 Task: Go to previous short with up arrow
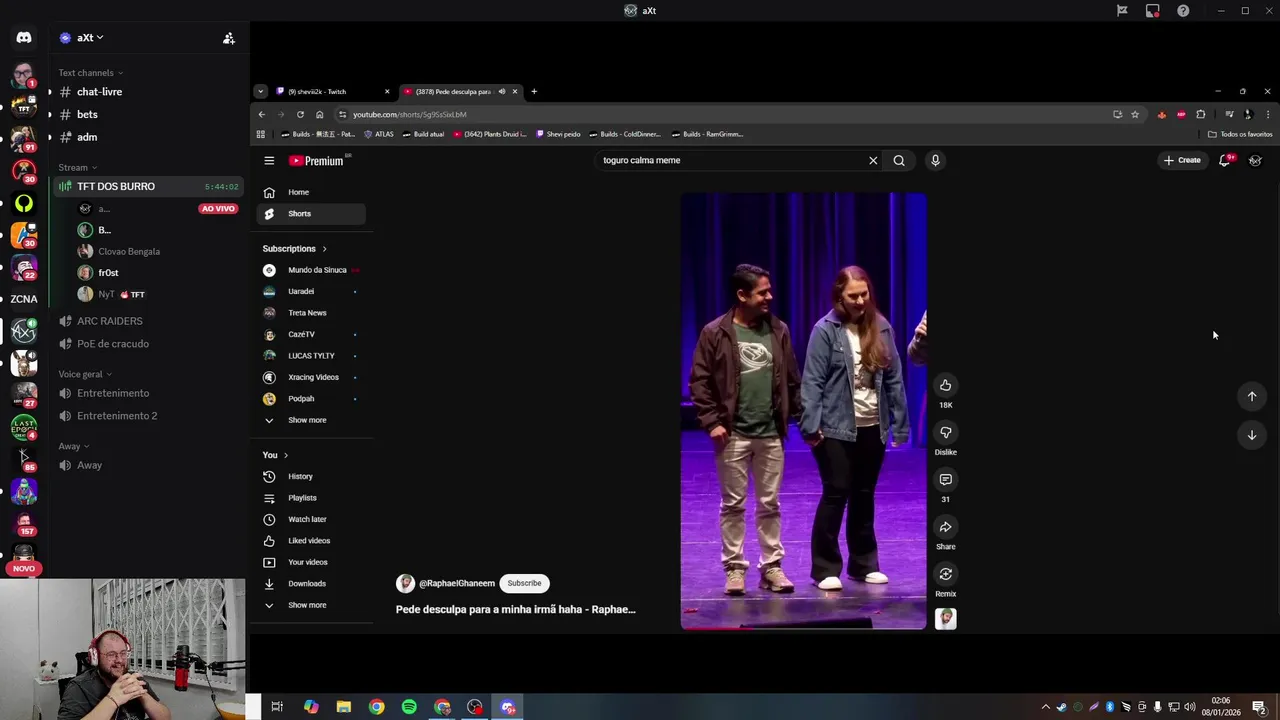click(1251, 396)
